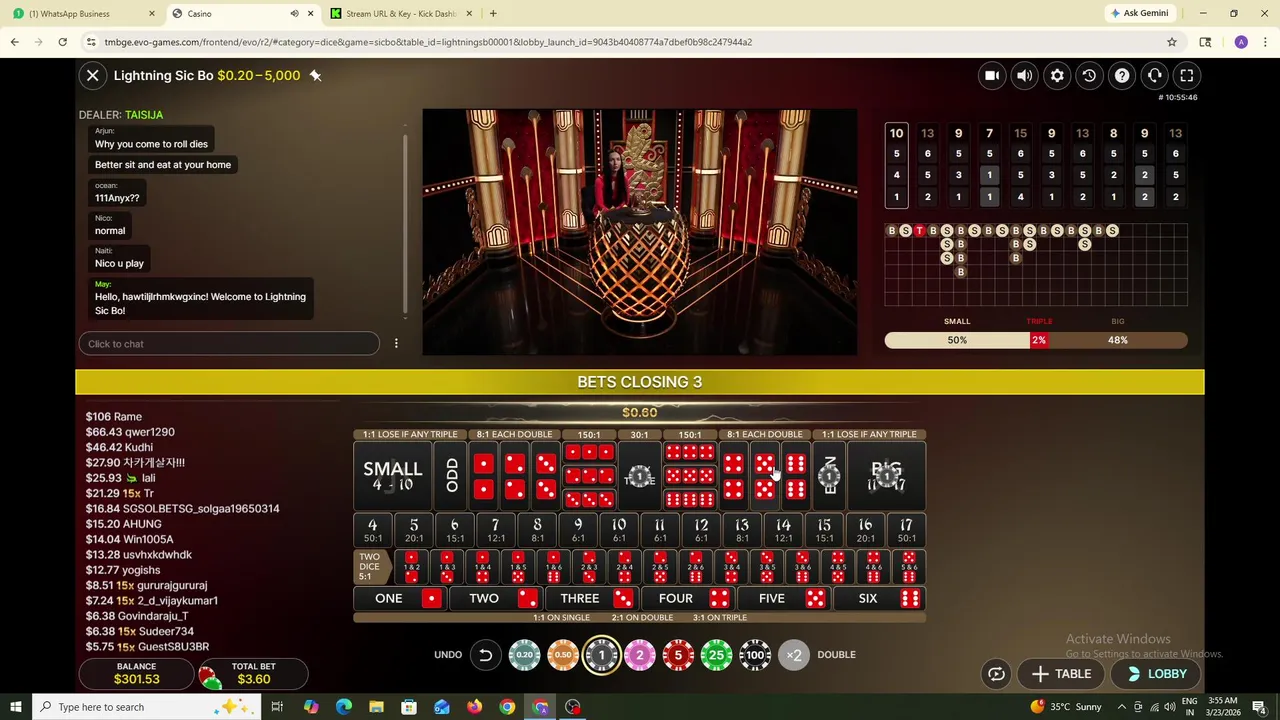The height and width of the screenshot is (720, 1280).
Task: Select the green 25 chip
Action: pyautogui.click(x=716, y=655)
